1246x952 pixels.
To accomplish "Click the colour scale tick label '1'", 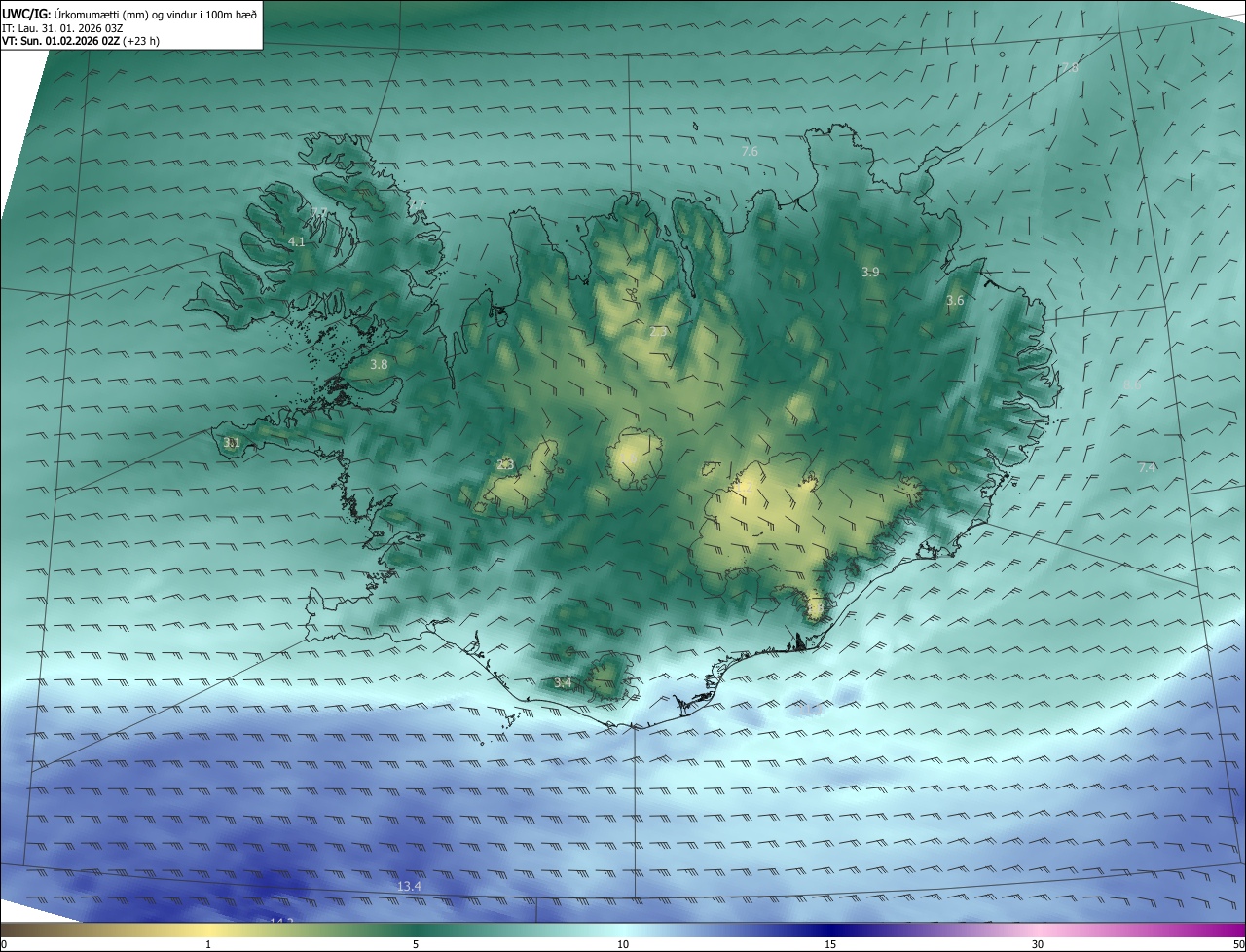I will coord(208,944).
